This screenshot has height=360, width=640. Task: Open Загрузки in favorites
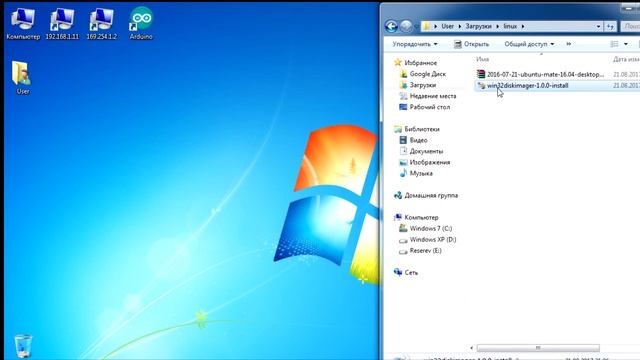[x=422, y=85]
